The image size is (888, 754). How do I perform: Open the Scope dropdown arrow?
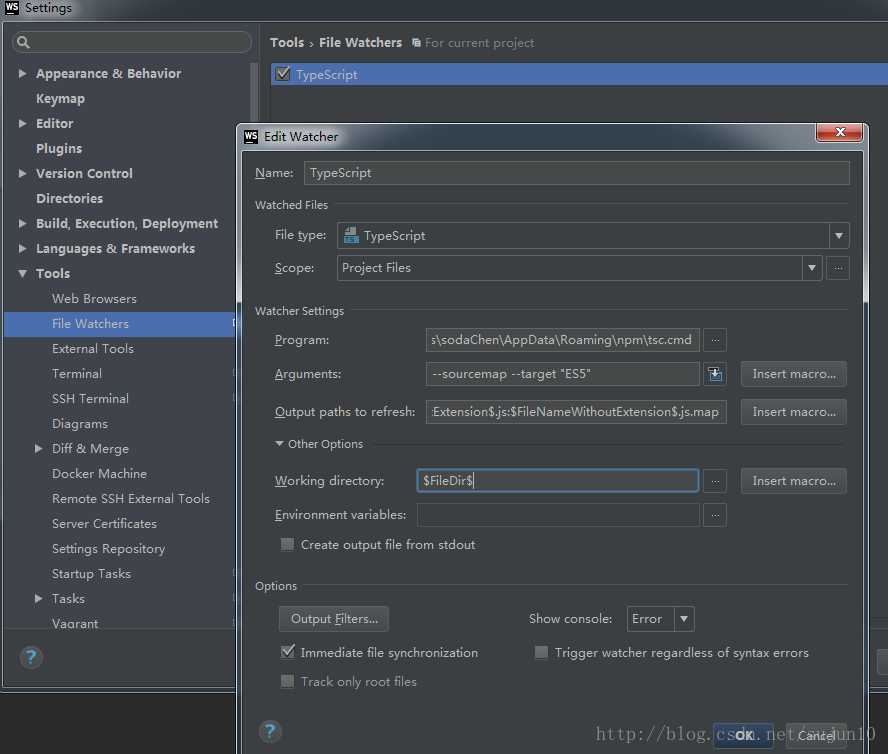[x=812, y=268]
